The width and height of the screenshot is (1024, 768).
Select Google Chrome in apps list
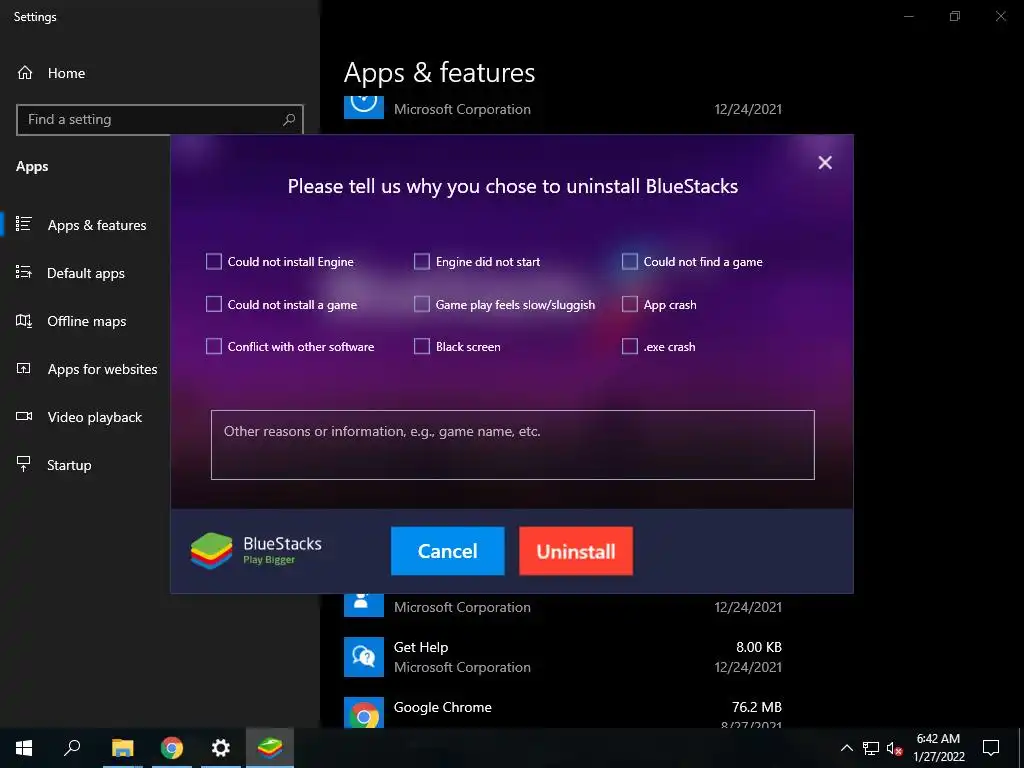[x=563, y=712]
